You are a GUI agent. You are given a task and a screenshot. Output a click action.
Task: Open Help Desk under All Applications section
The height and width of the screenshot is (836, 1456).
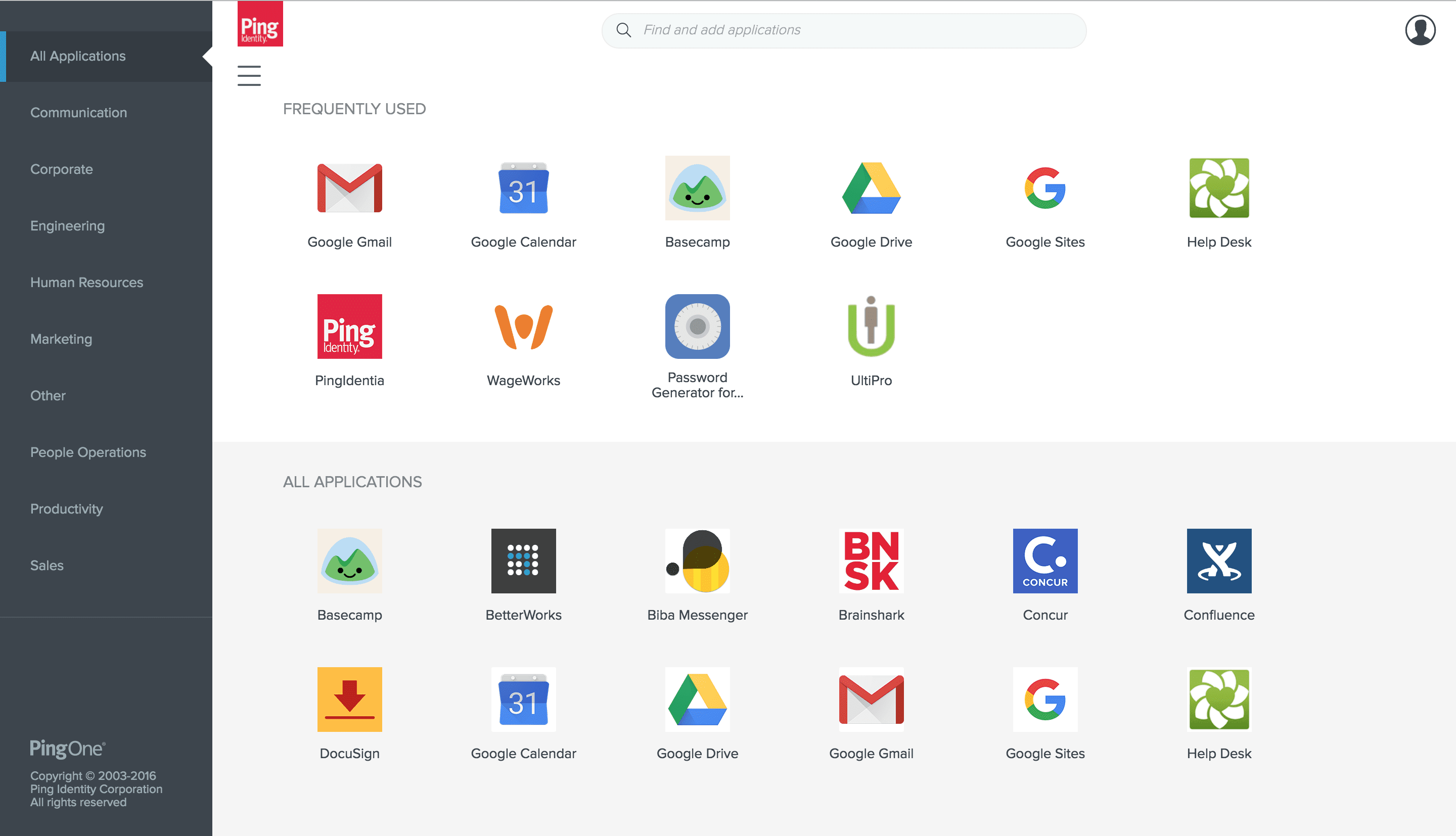pos(1219,700)
